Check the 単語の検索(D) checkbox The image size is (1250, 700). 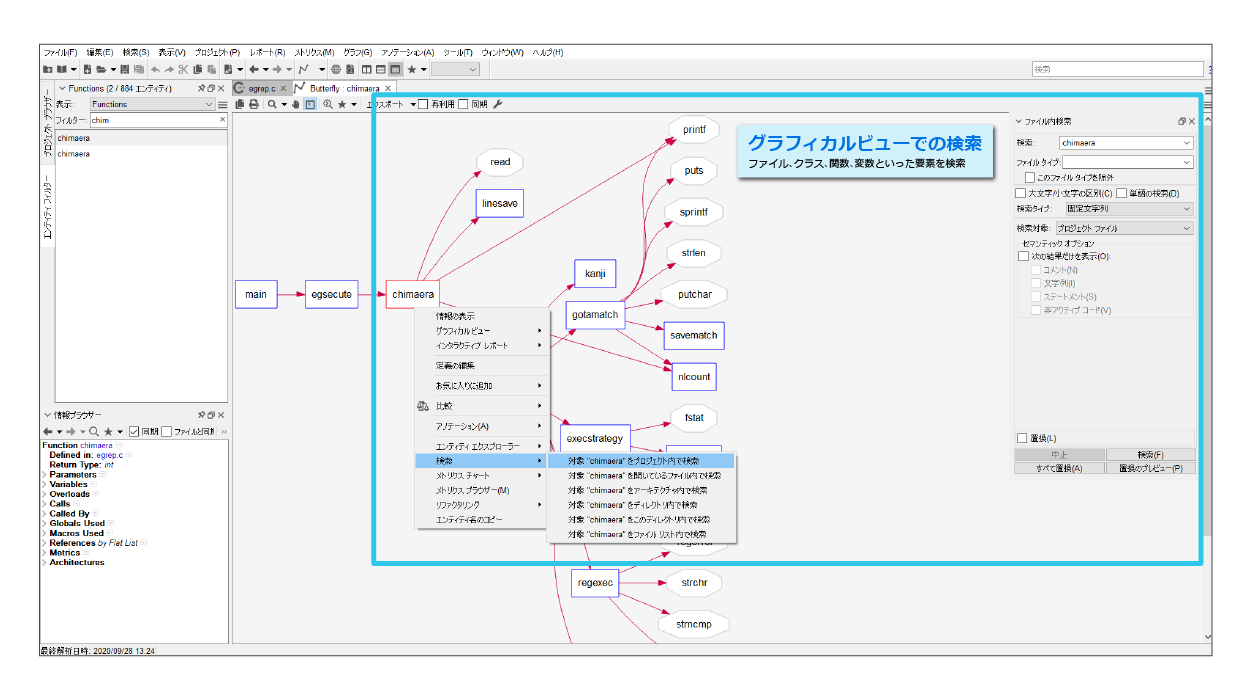(1122, 193)
